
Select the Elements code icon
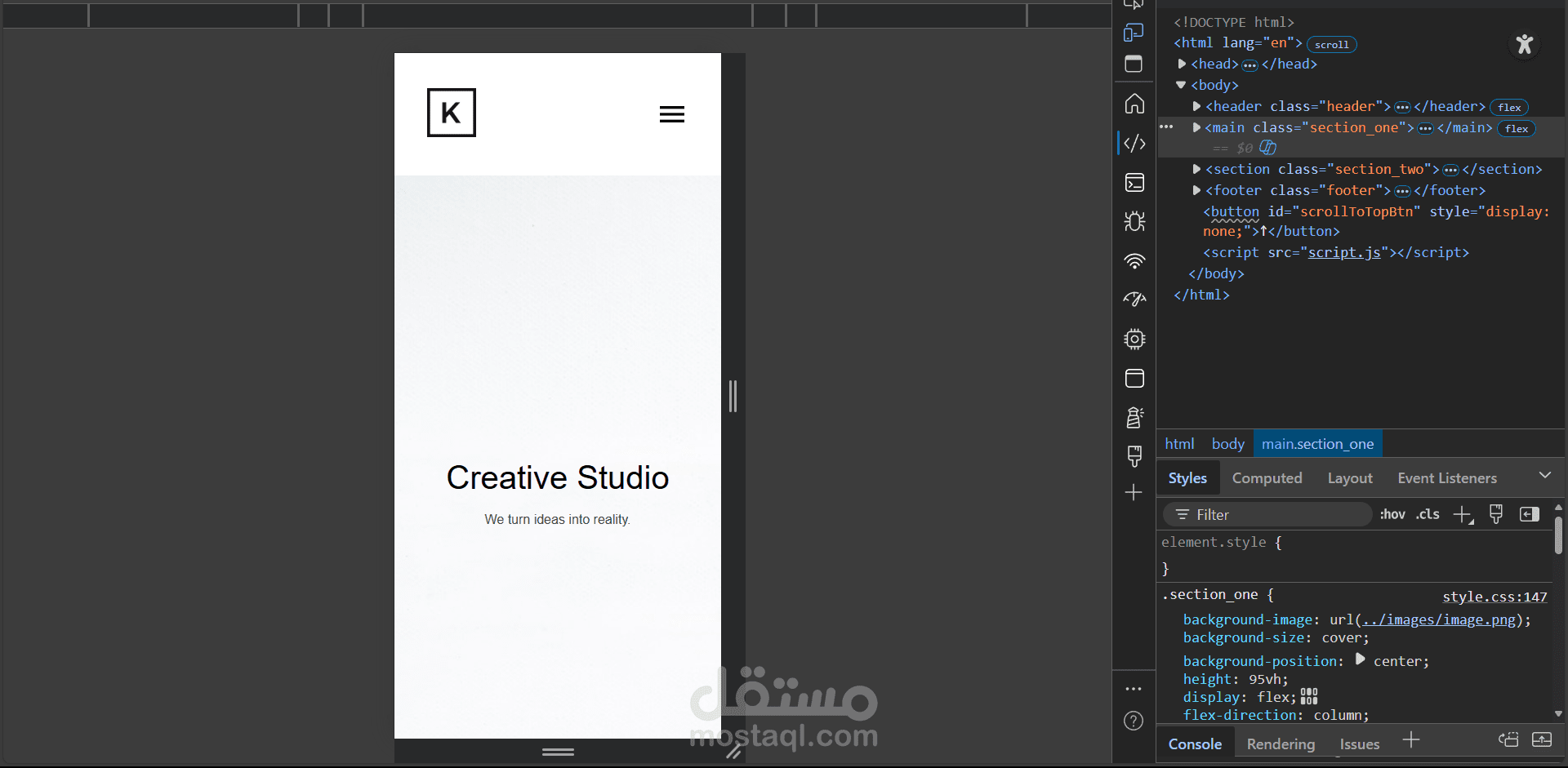point(1134,143)
